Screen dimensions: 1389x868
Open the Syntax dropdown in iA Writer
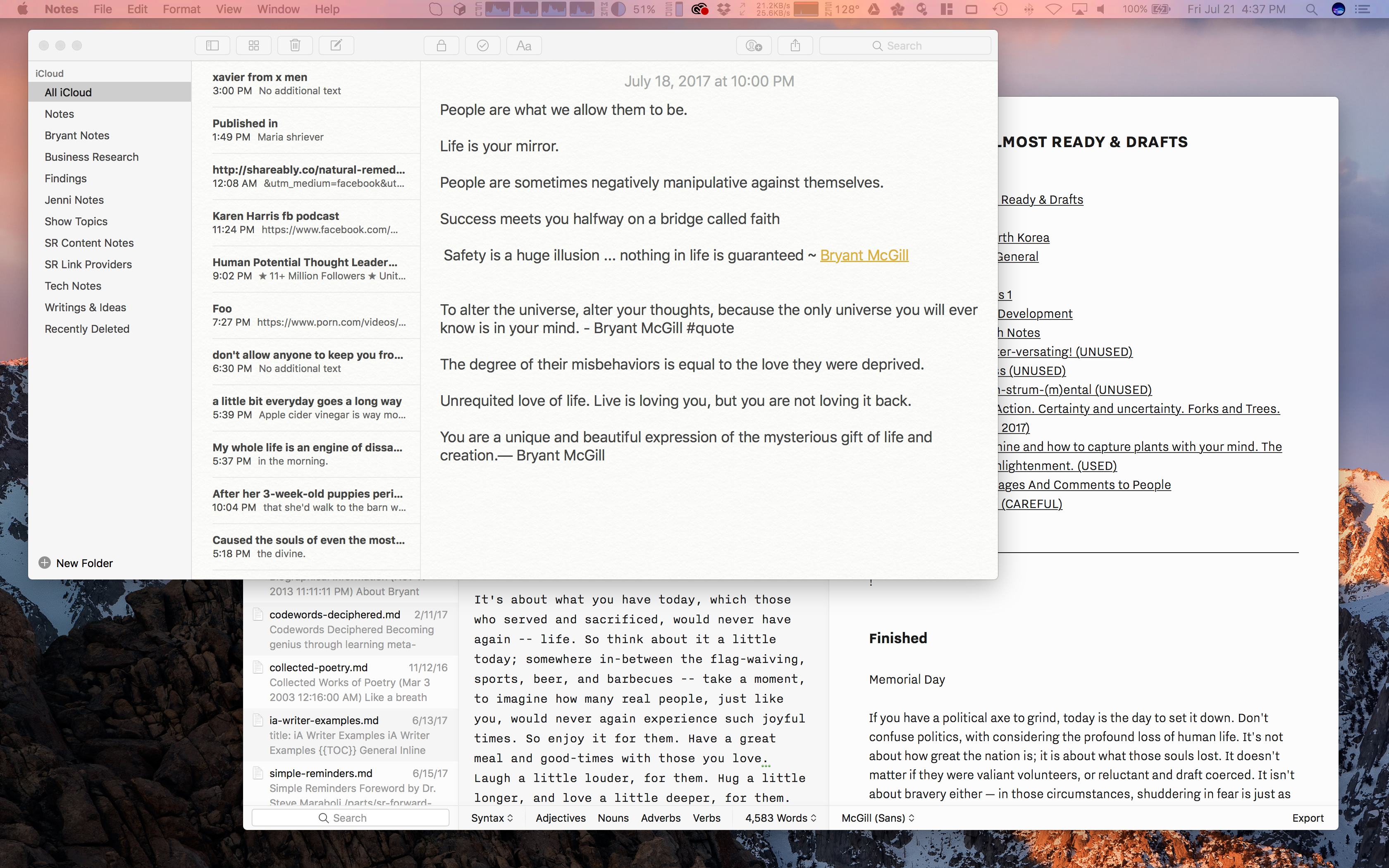click(x=492, y=818)
